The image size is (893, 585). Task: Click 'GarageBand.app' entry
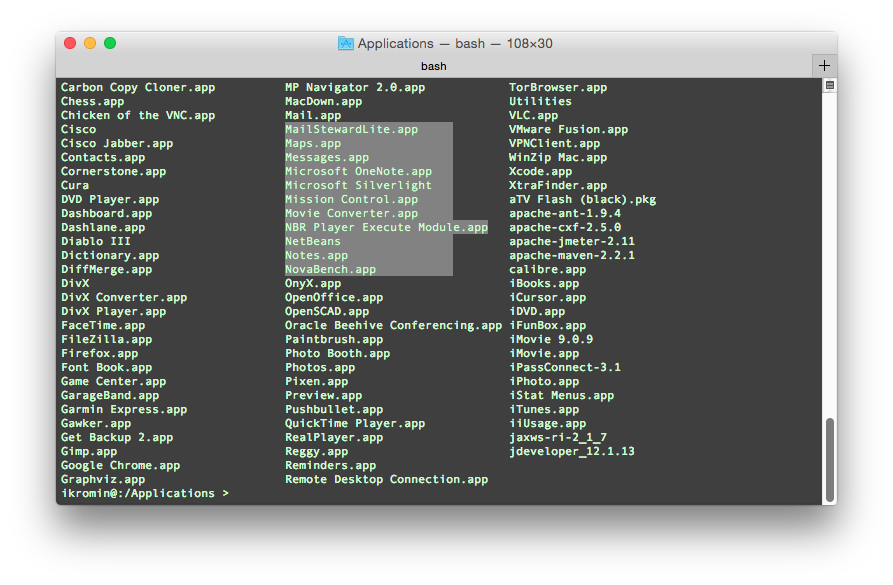tap(110, 396)
